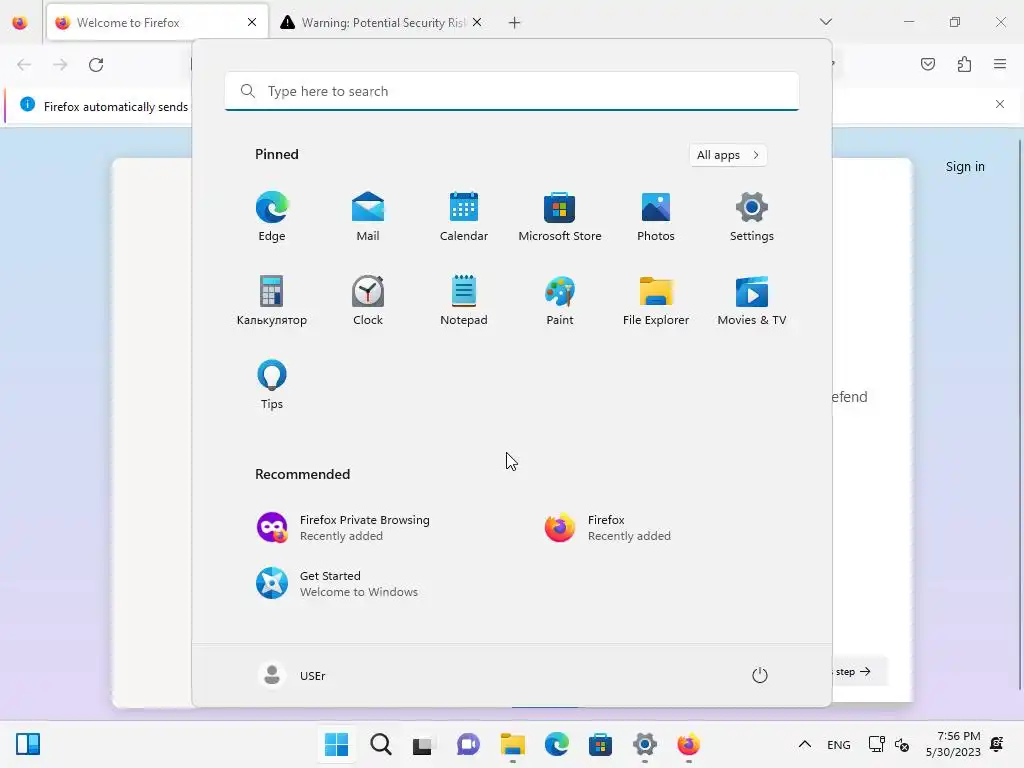Screen dimensions: 1024x768
Task: Open the USEr account menu
Action: coord(292,675)
